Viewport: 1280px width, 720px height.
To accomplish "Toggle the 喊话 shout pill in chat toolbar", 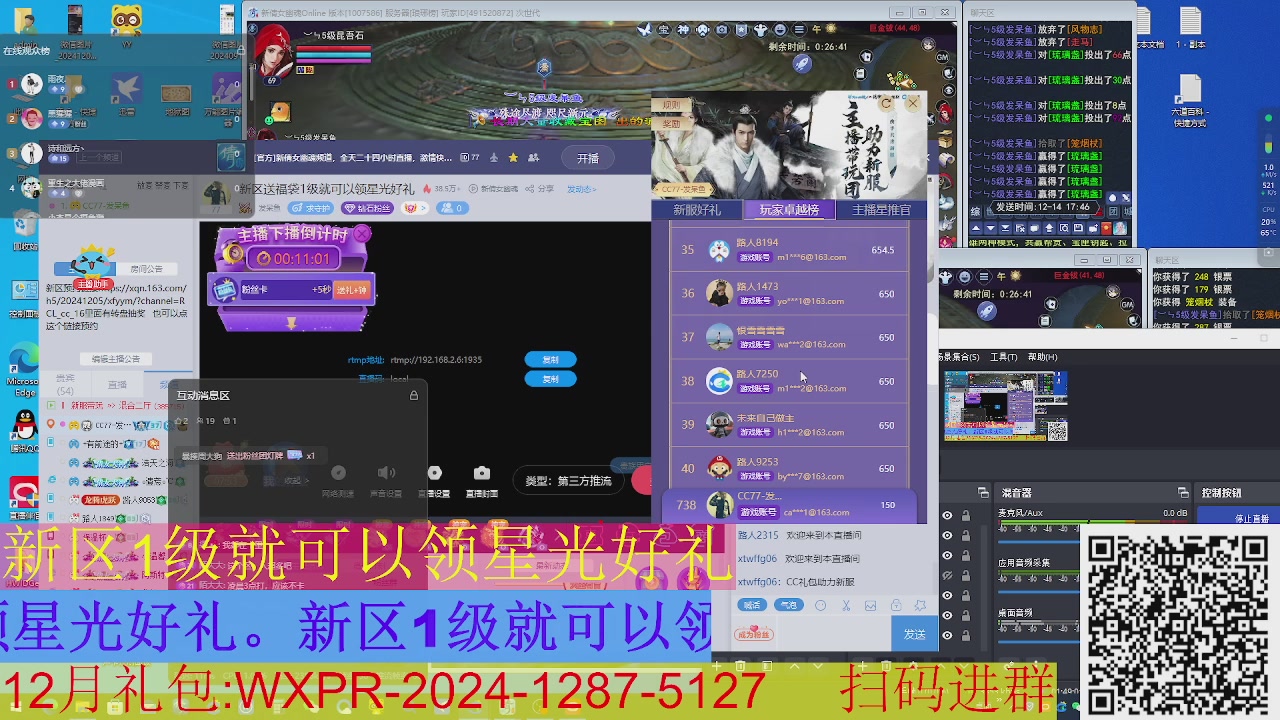I will pos(751,605).
